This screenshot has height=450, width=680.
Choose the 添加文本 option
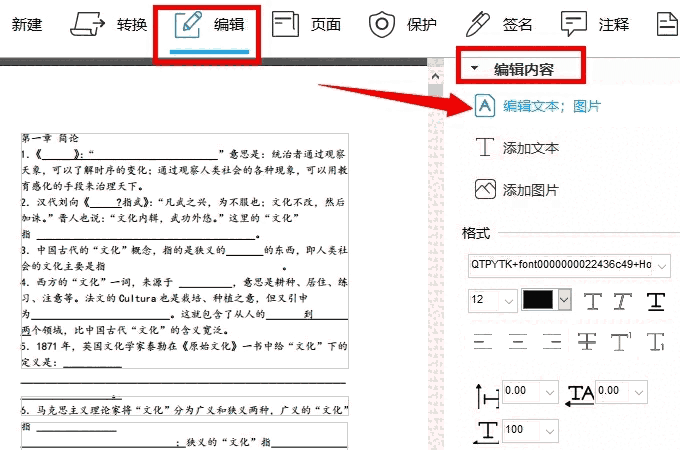click(531, 148)
